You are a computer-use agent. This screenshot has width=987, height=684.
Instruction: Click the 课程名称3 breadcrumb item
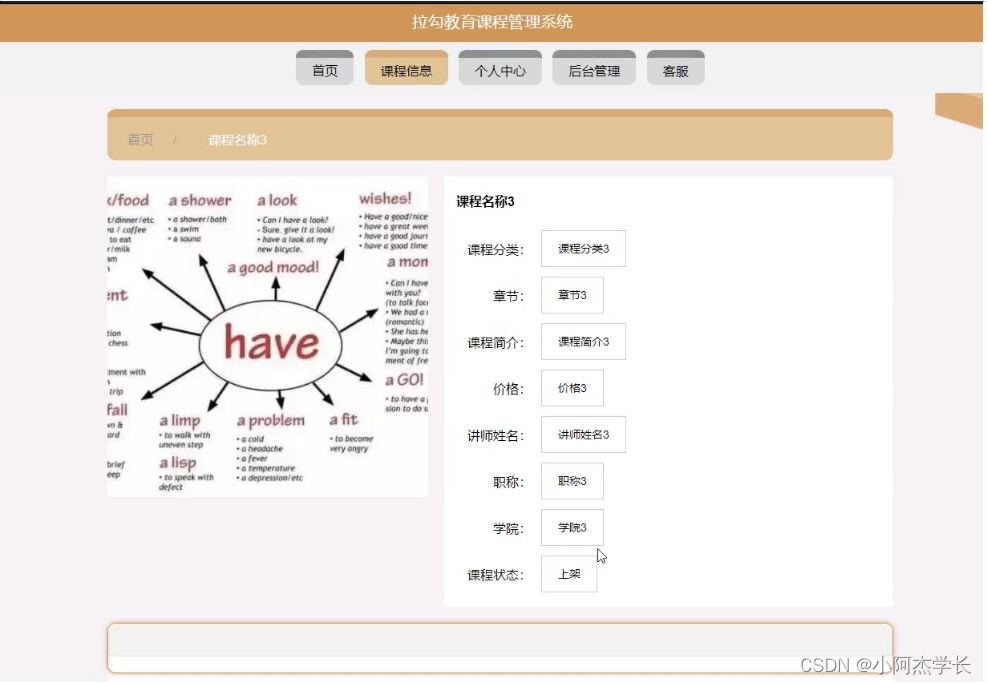point(237,140)
